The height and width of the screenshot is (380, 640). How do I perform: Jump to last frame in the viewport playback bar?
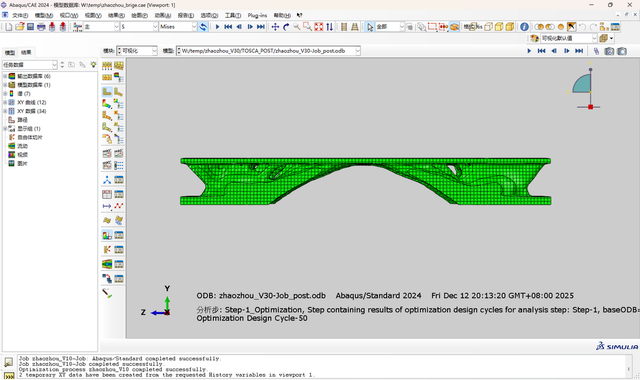click(x=579, y=51)
